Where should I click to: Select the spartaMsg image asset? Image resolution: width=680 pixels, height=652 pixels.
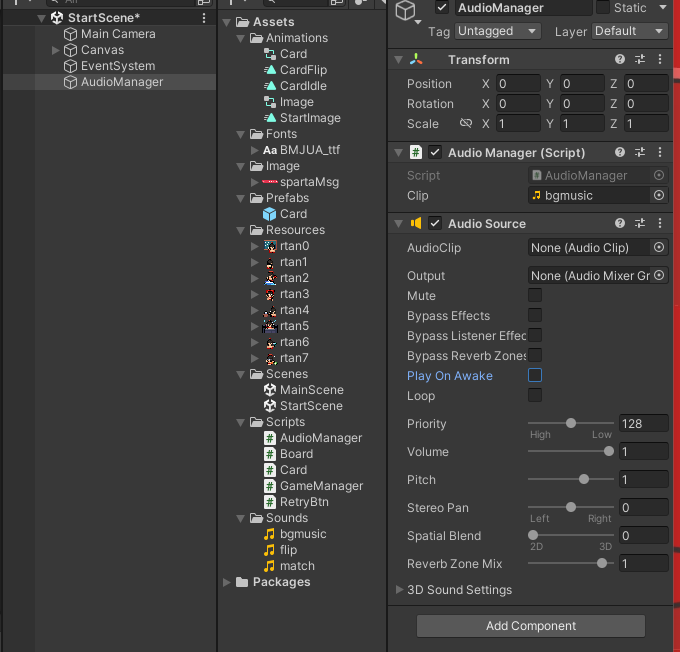pyautogui.click(x=309, y=182)
